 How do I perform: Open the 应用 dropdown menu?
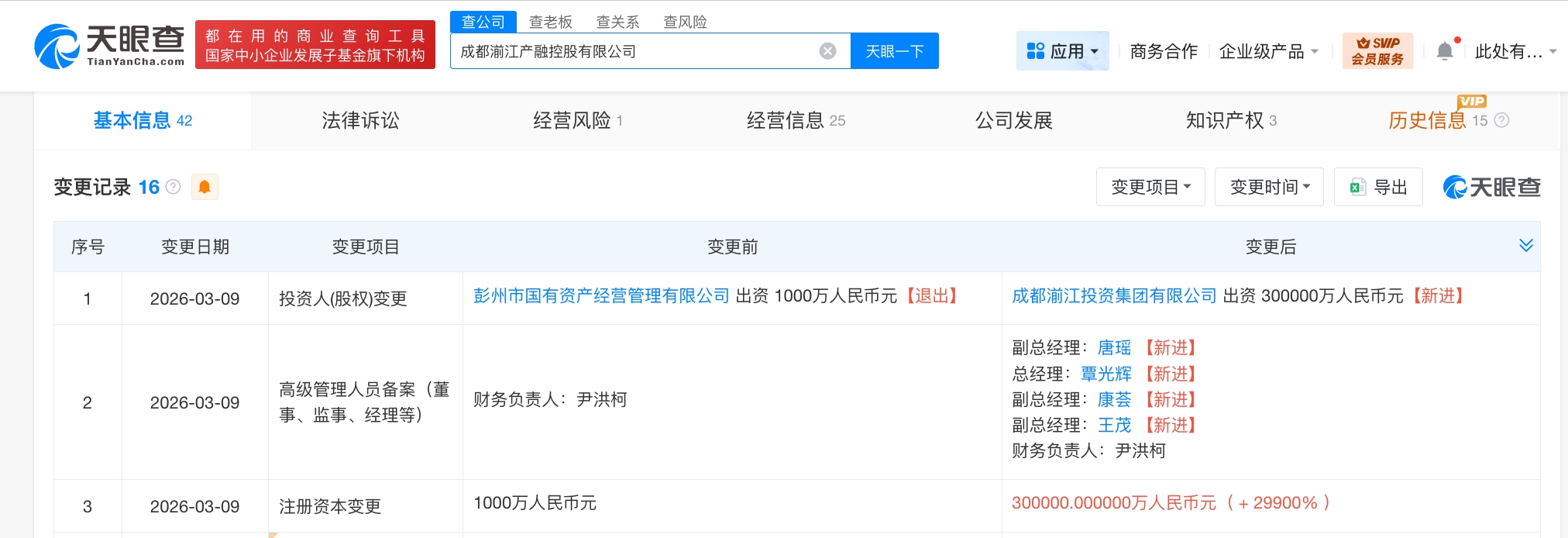pyautogui.click(x=1062, y=51)
